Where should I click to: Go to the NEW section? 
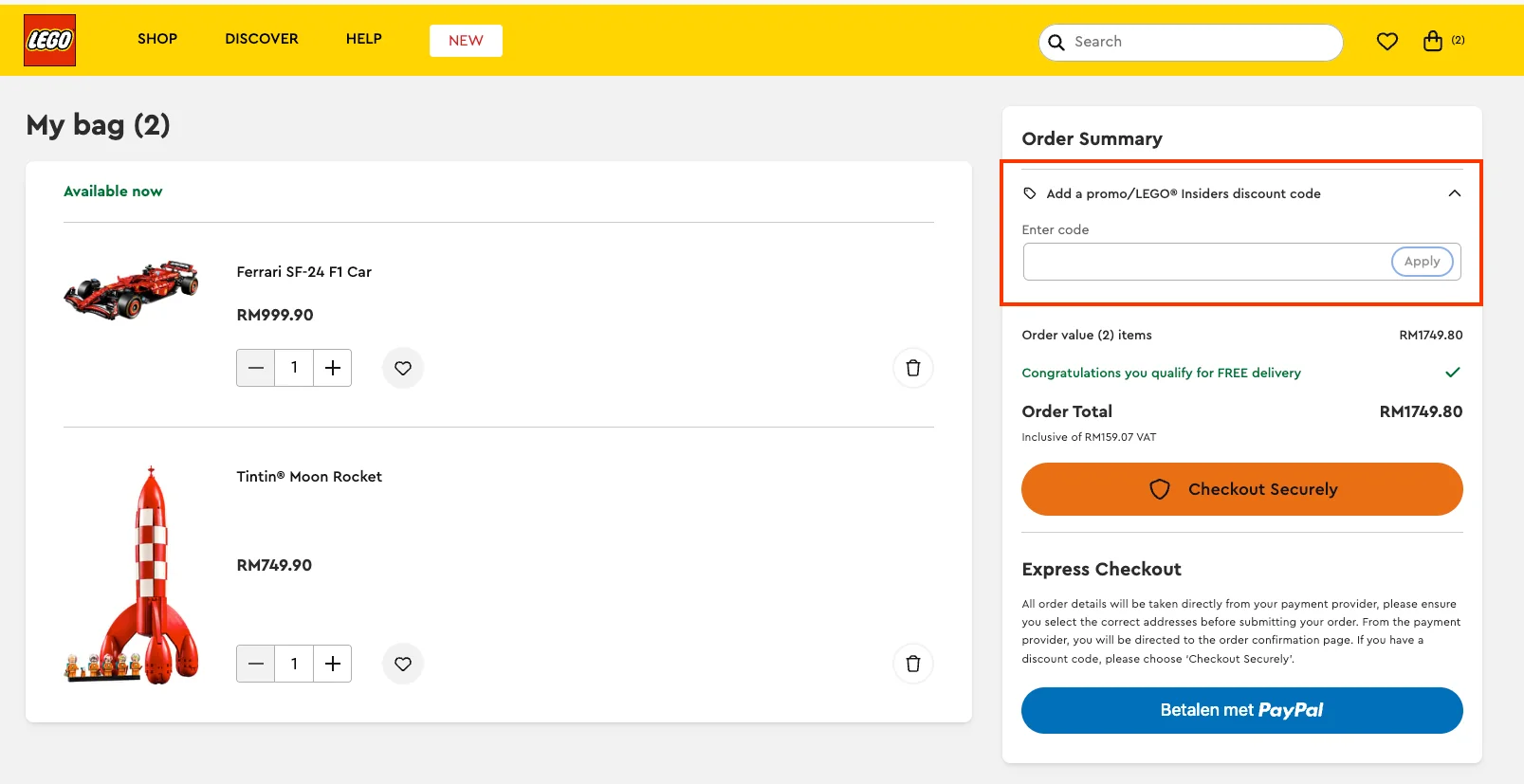466,41
